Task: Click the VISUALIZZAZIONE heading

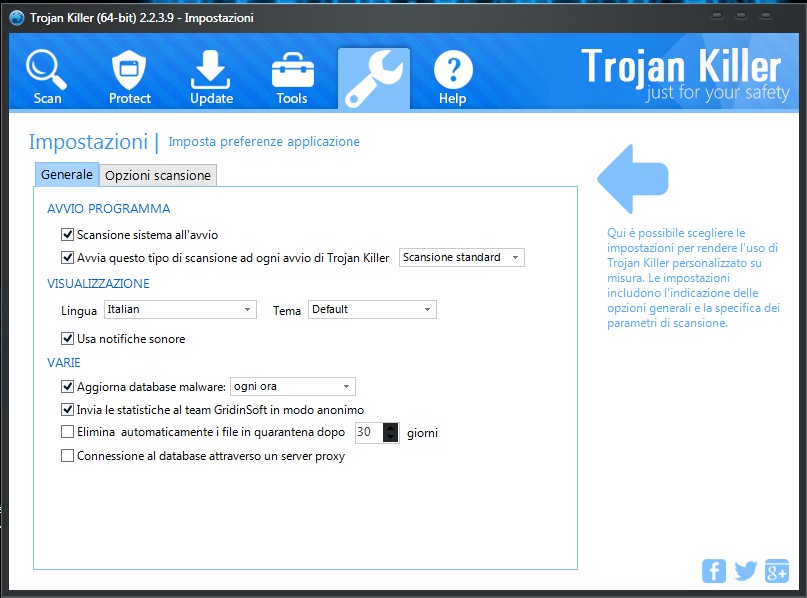Action: tap(98, 284)
